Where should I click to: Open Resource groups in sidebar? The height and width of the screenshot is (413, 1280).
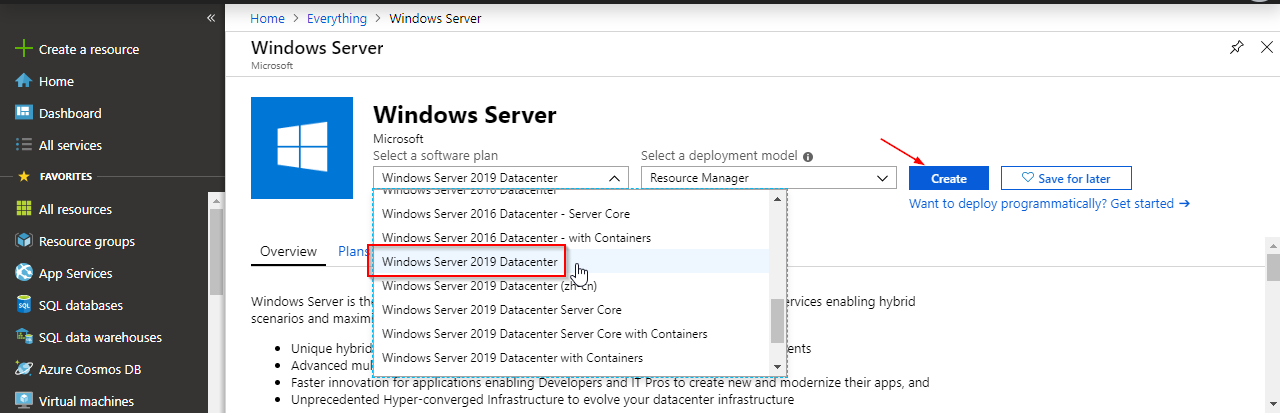coord(87,241)
